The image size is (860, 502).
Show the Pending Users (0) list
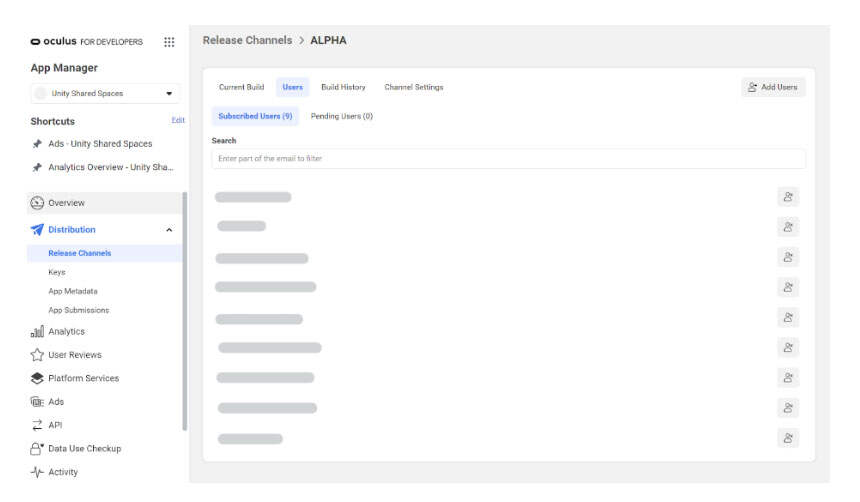click(341, 116)
